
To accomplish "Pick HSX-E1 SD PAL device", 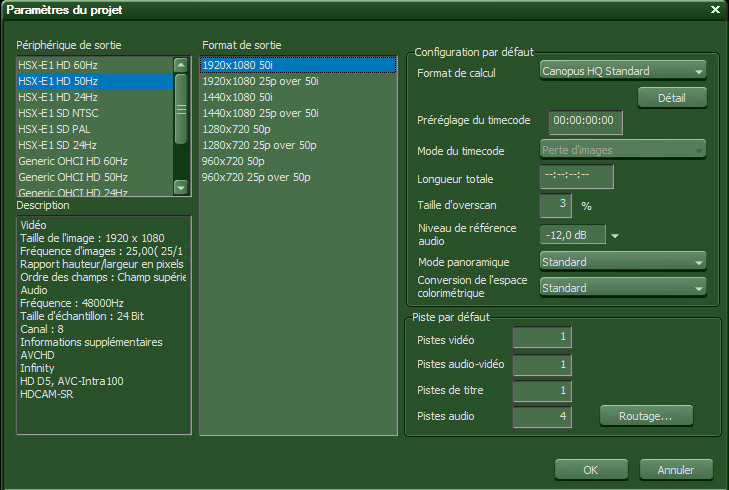I will (x=95, y=129).
